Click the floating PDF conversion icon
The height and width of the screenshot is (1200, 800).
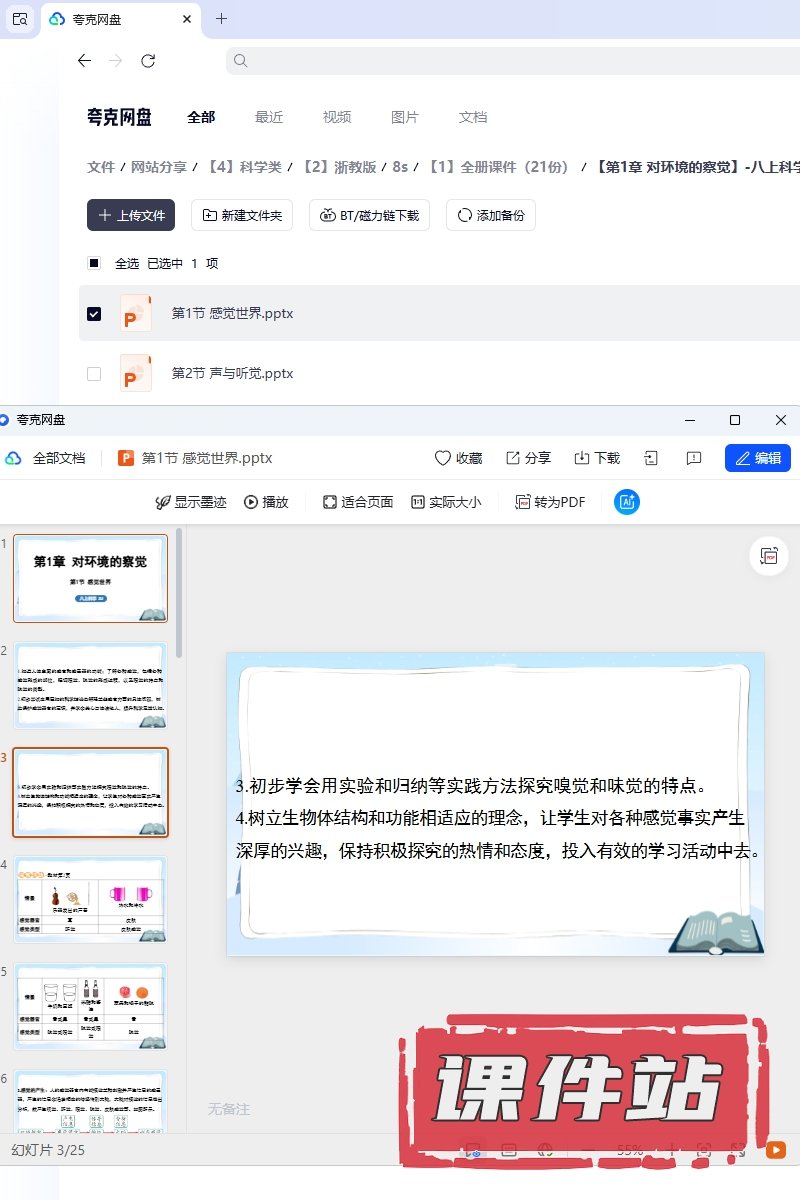(769, 556)
